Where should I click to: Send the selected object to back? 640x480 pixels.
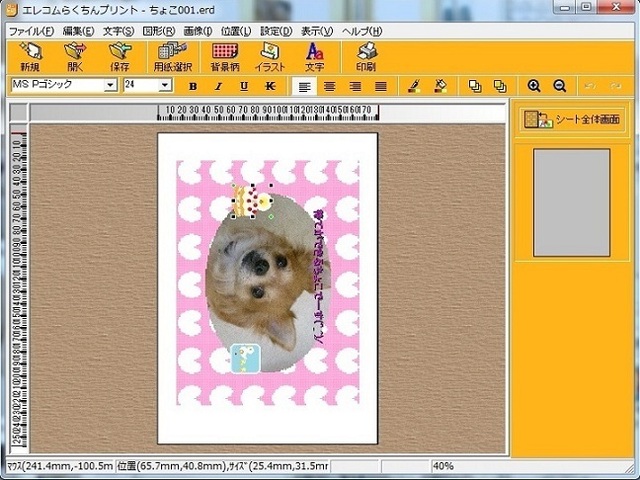pos(500,86)
